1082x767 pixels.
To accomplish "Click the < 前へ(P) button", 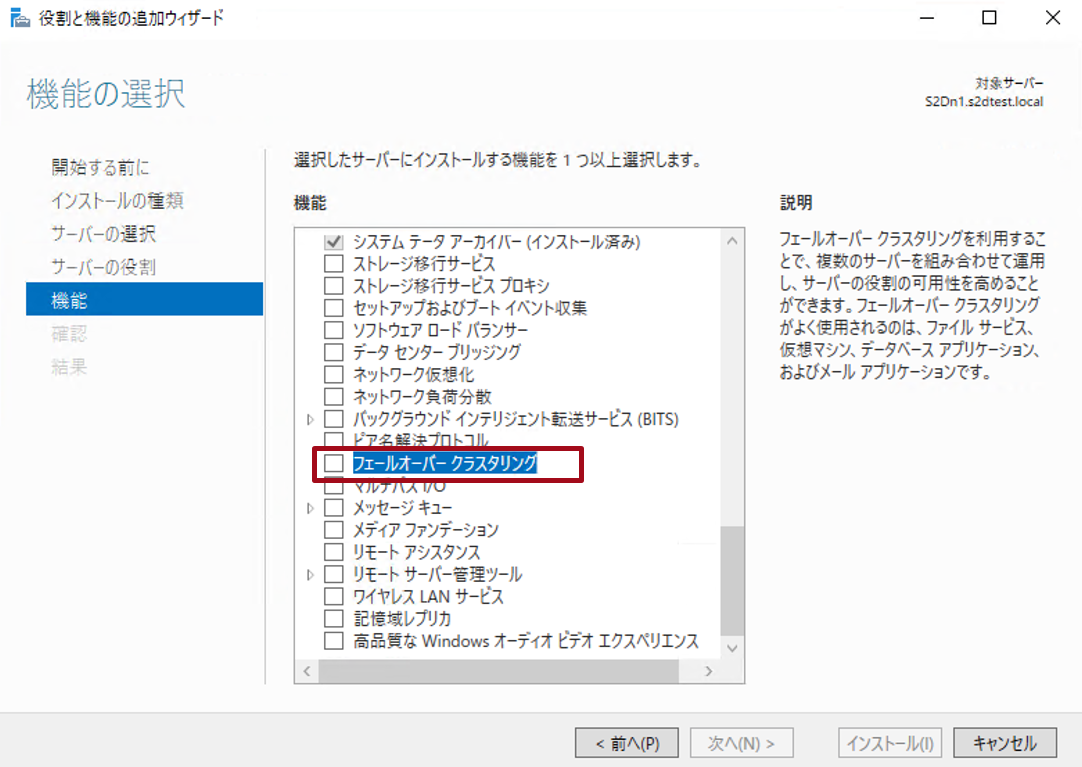I will pos(626,743).
